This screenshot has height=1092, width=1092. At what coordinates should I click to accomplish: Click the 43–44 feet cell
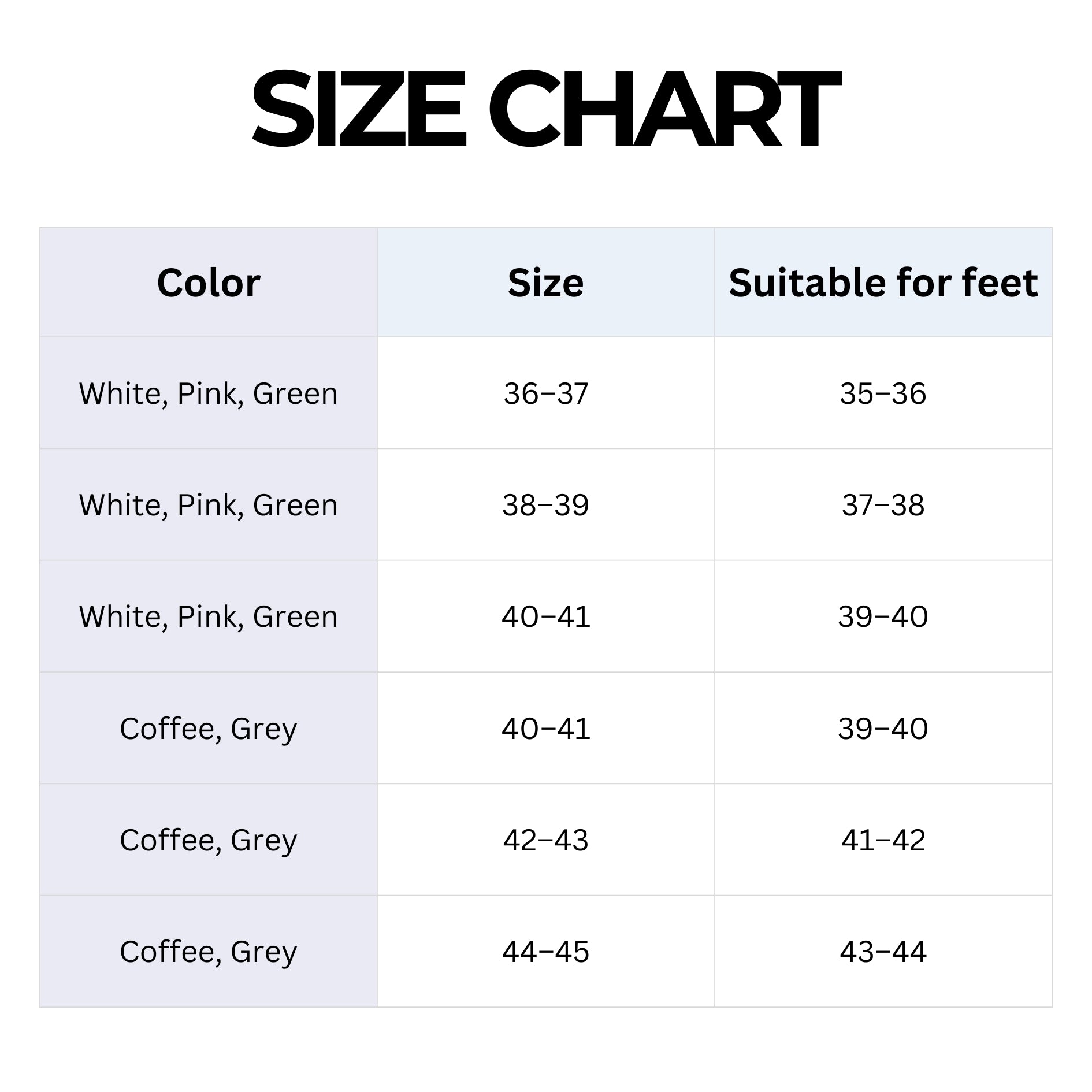coord(883,952)
